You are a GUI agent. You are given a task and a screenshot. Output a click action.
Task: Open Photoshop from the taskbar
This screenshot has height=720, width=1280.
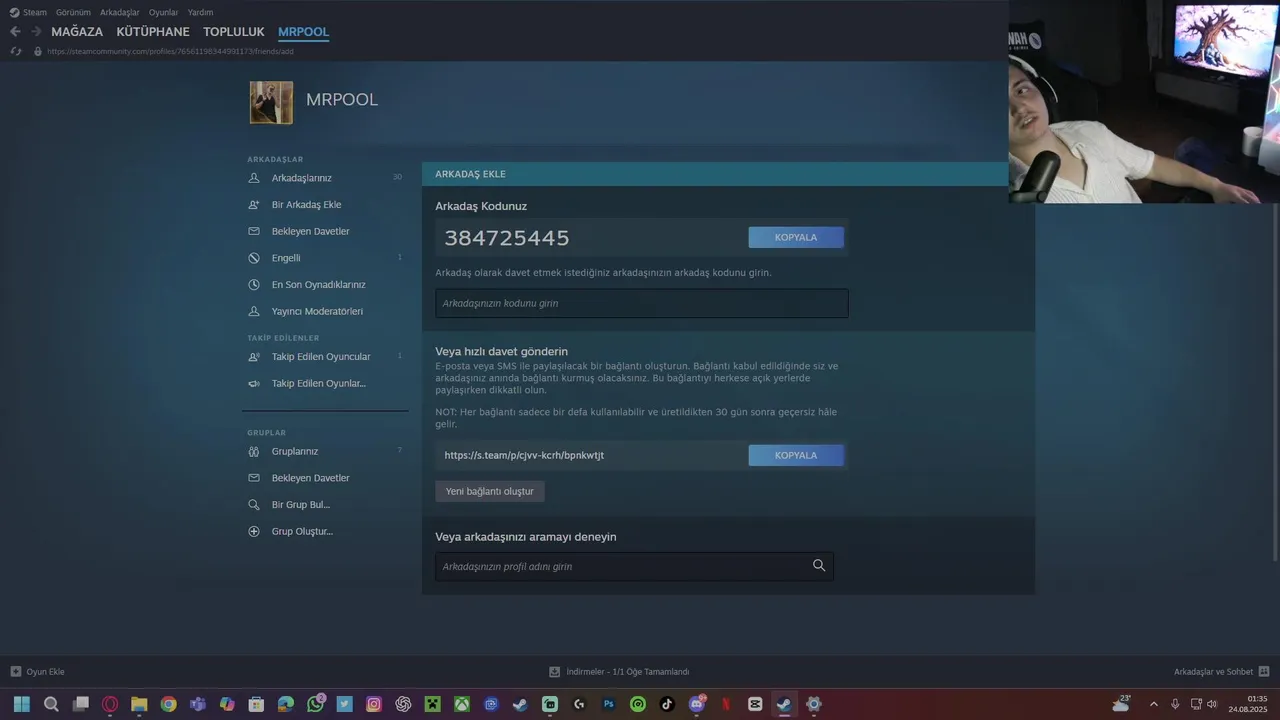608,704
